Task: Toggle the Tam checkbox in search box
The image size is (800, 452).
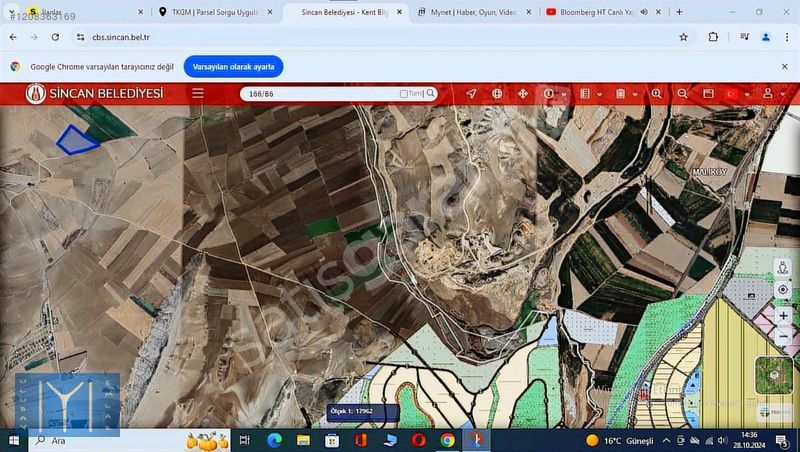Action: tap(404, 94)
